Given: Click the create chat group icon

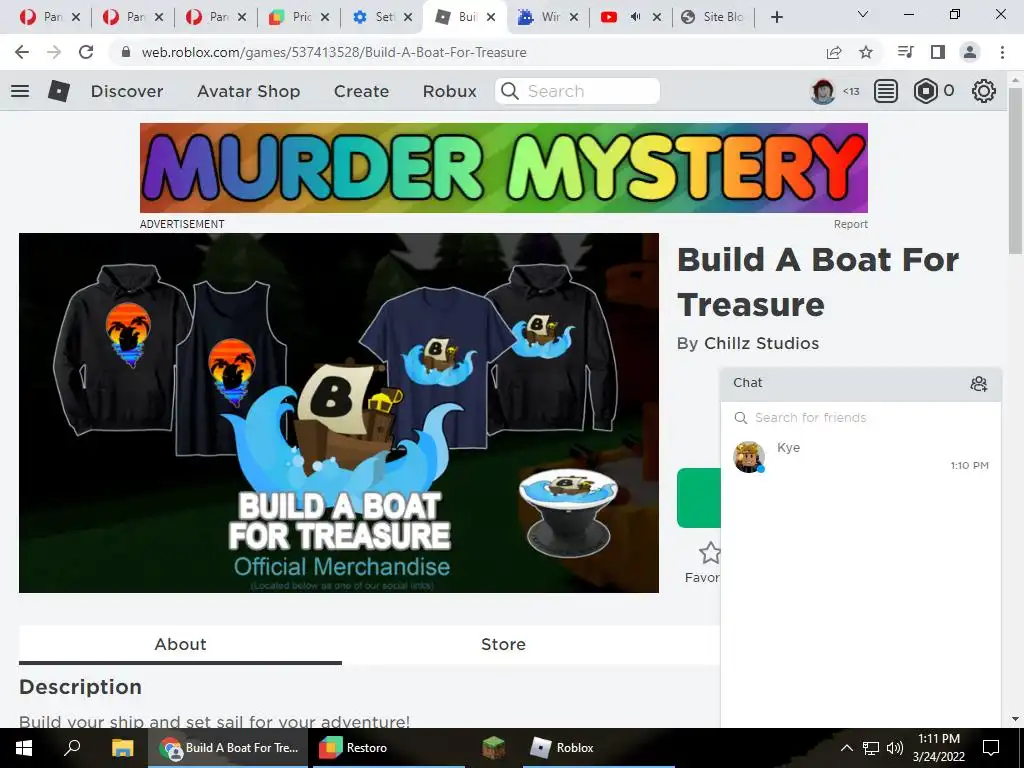Looking at the screenshot, I should tap(978, 384).
